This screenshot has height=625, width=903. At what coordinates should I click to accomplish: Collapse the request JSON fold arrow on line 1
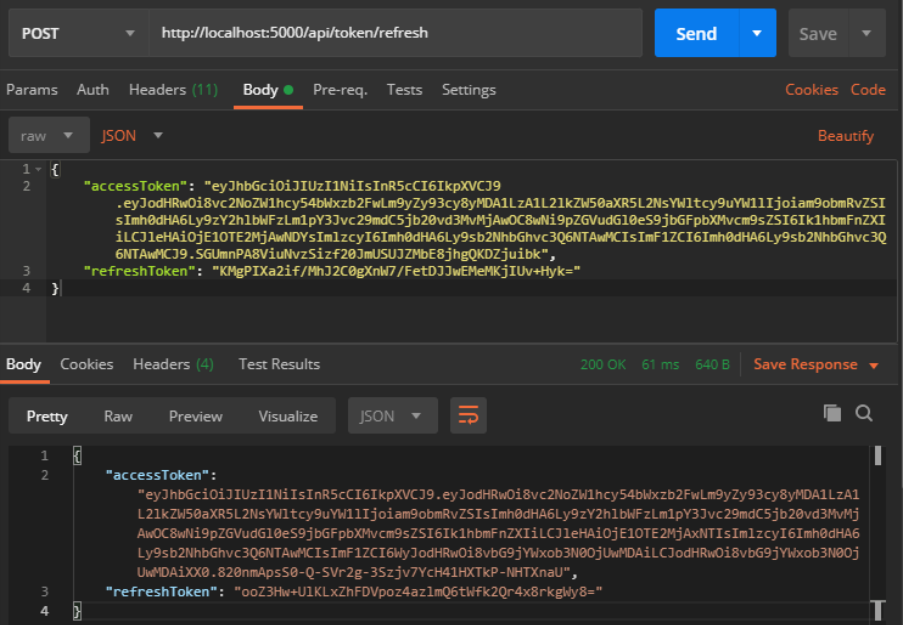pyautogui.click(x=39, y=169)
